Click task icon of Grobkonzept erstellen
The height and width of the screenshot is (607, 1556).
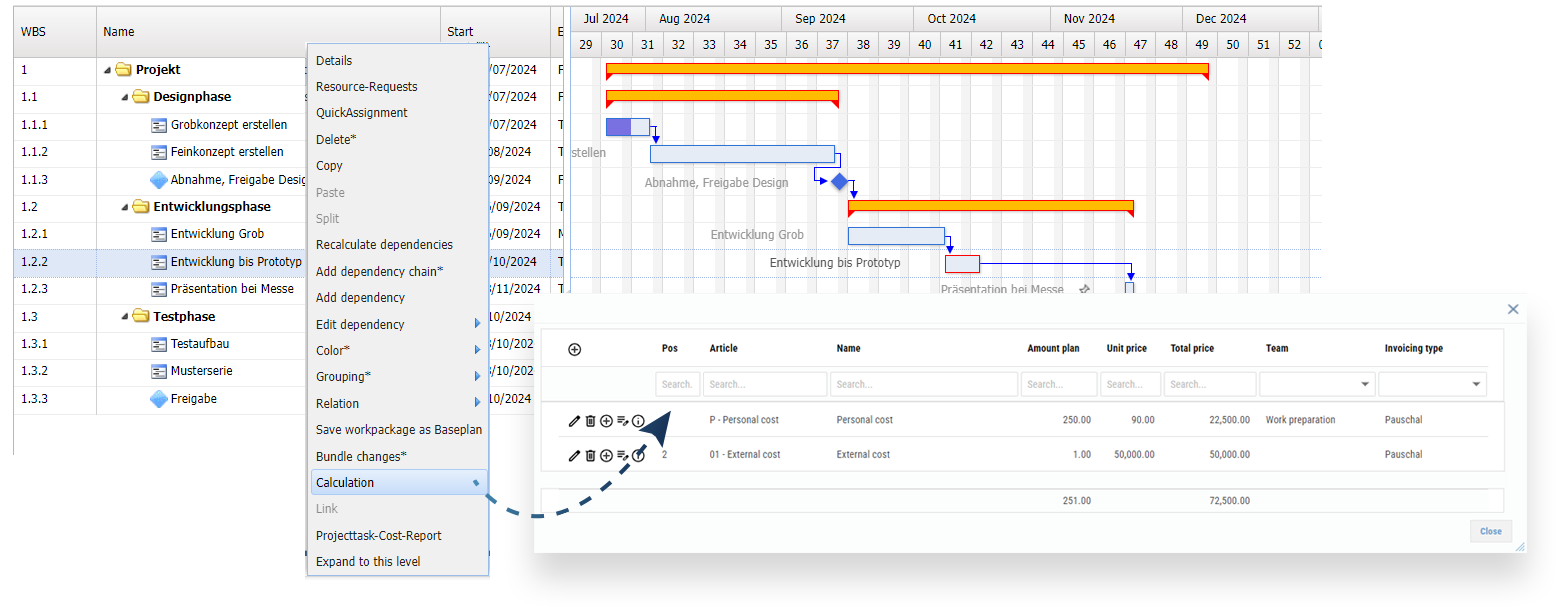tap(158, 125)
